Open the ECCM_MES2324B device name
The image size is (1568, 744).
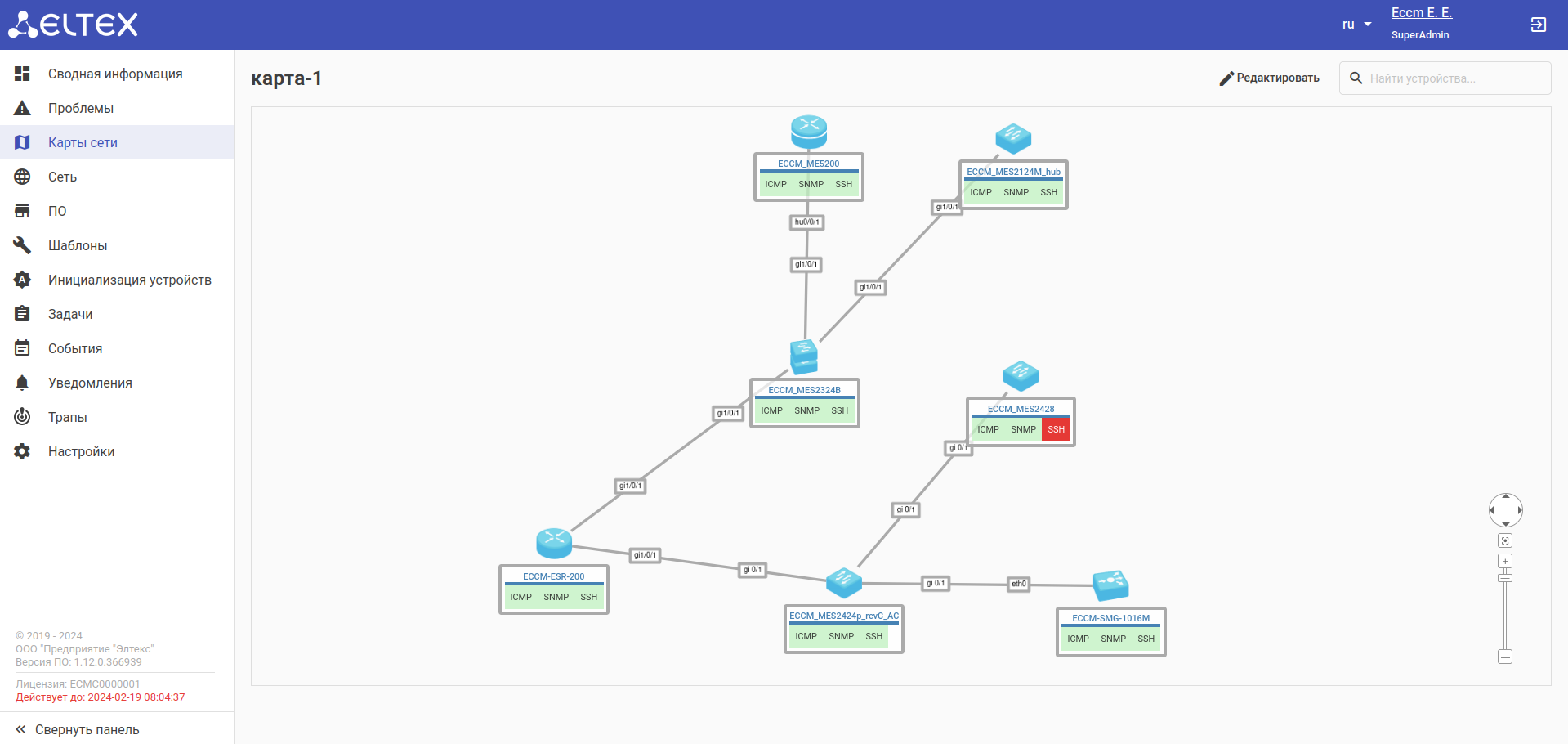[805, 390]
